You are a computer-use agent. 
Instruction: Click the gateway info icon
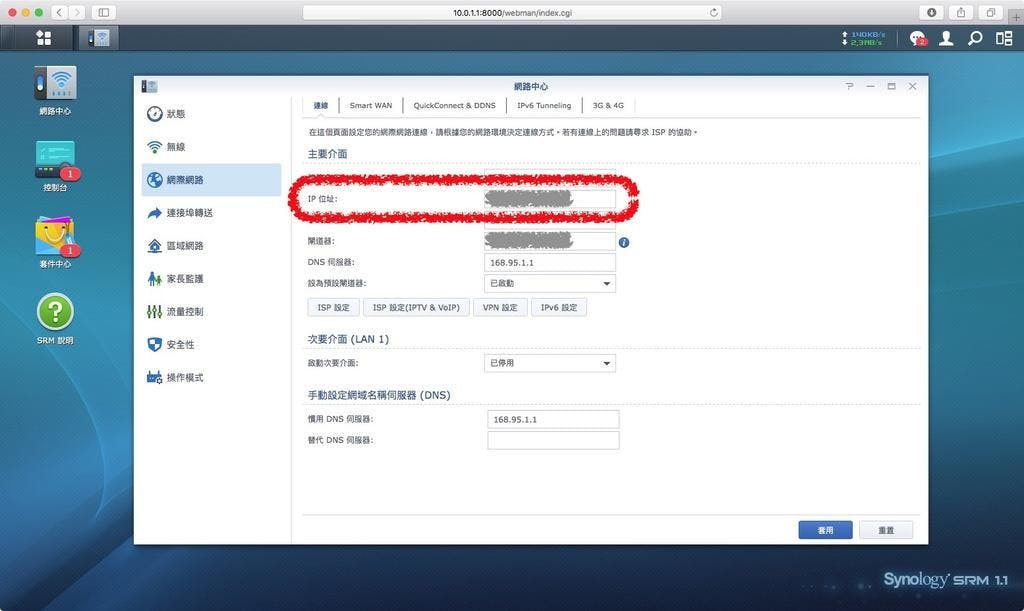(x=624, y=242)
